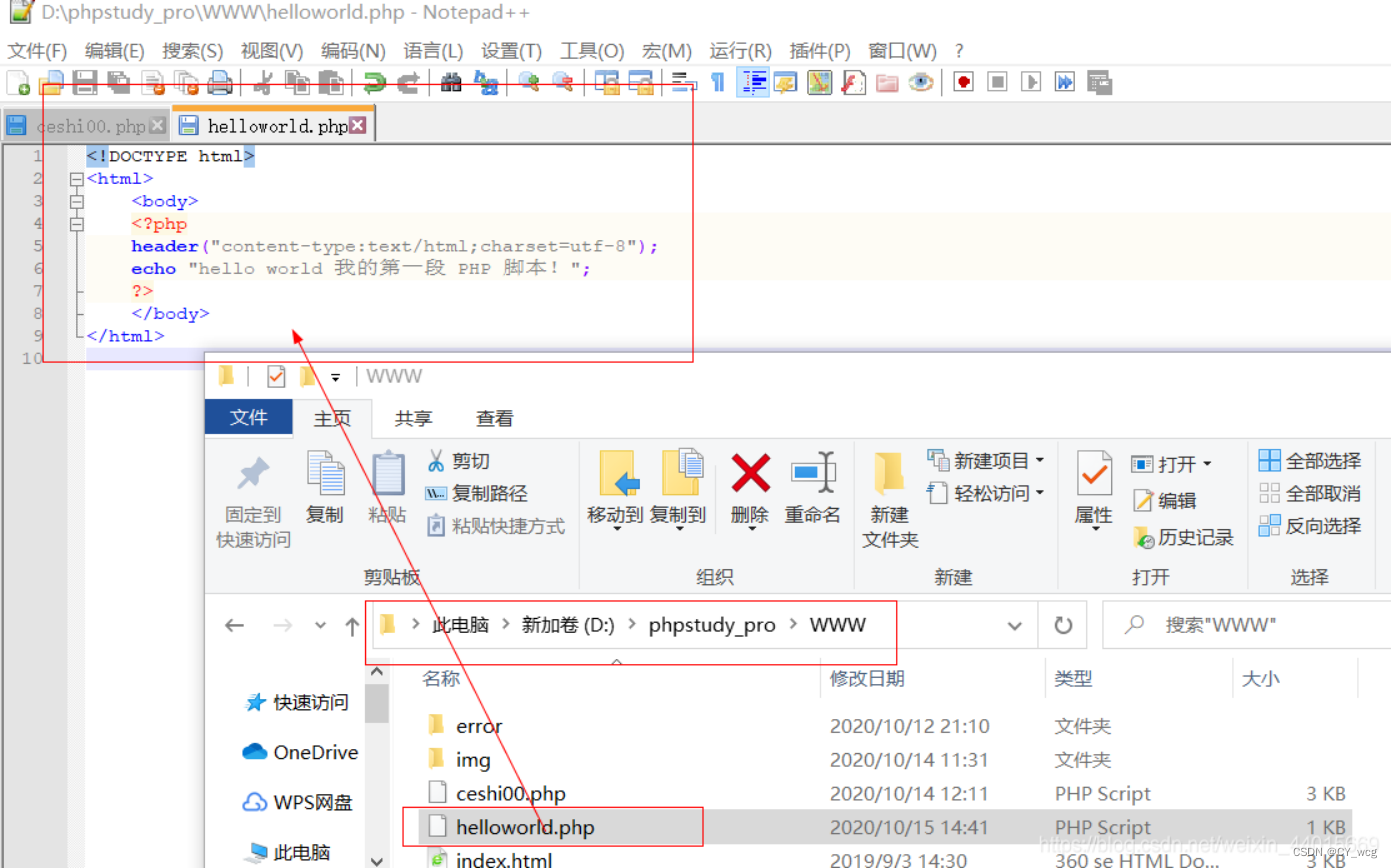Click the stop macro recording icon
The width and height of the screenshot is (1392, 868).
[x=998, y=83]
